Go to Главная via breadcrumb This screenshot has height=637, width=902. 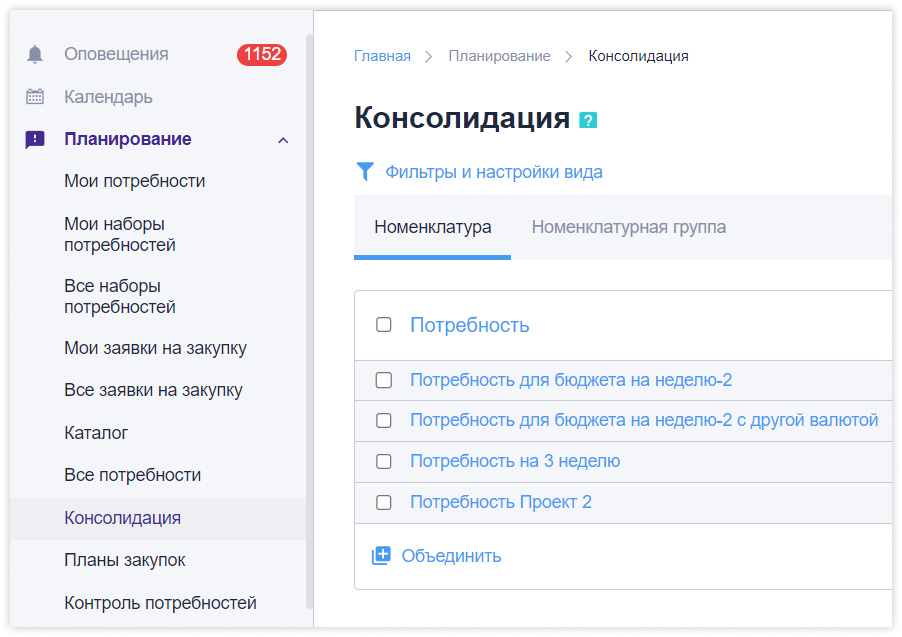coord(382,56)
